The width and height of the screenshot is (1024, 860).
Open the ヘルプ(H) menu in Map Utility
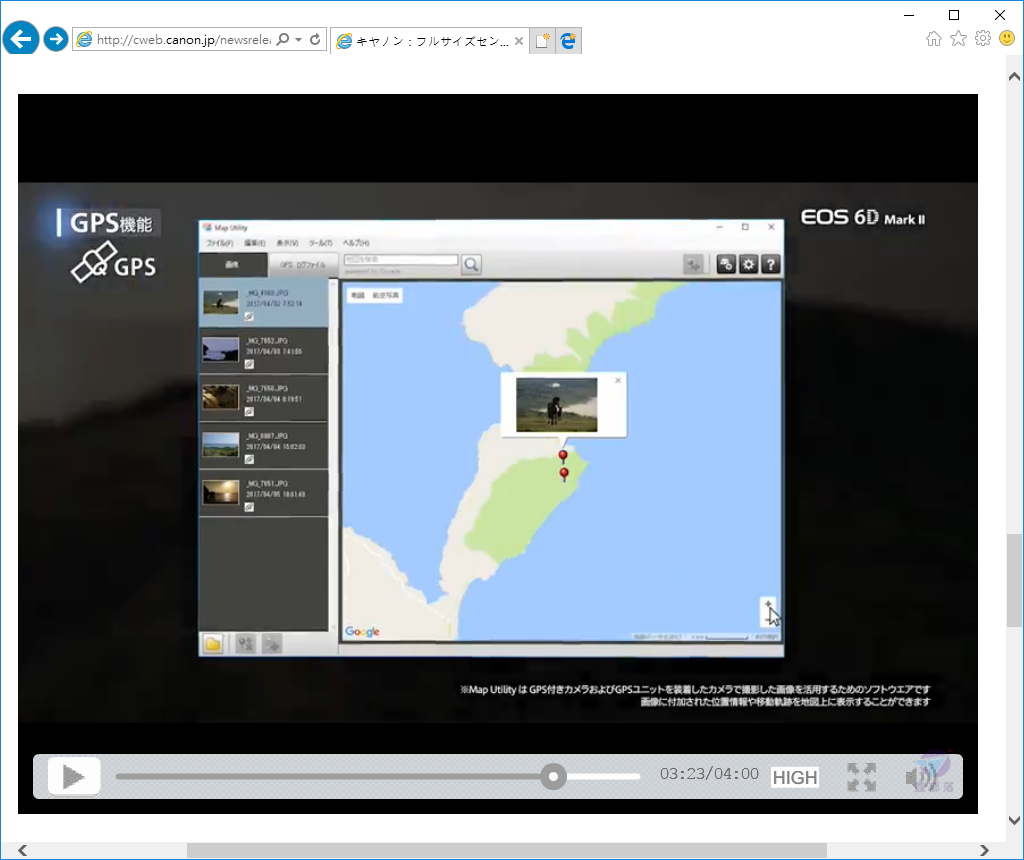(x=356, y=243)
